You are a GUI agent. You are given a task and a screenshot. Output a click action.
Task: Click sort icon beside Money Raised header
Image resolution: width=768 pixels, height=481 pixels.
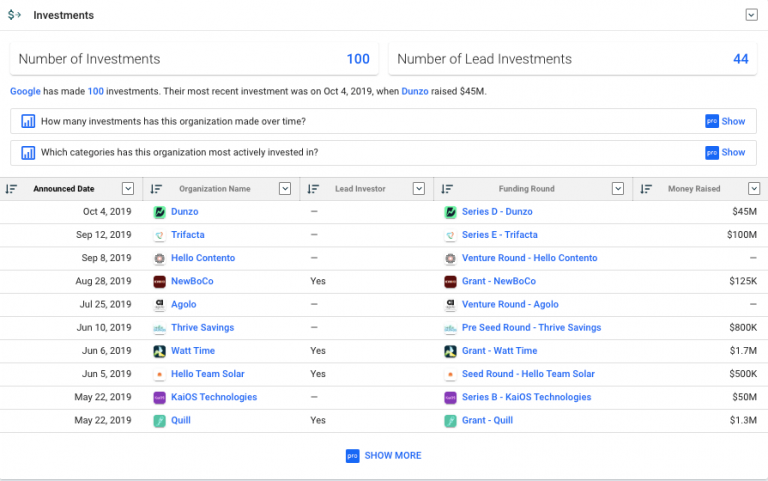click(646, 189)
